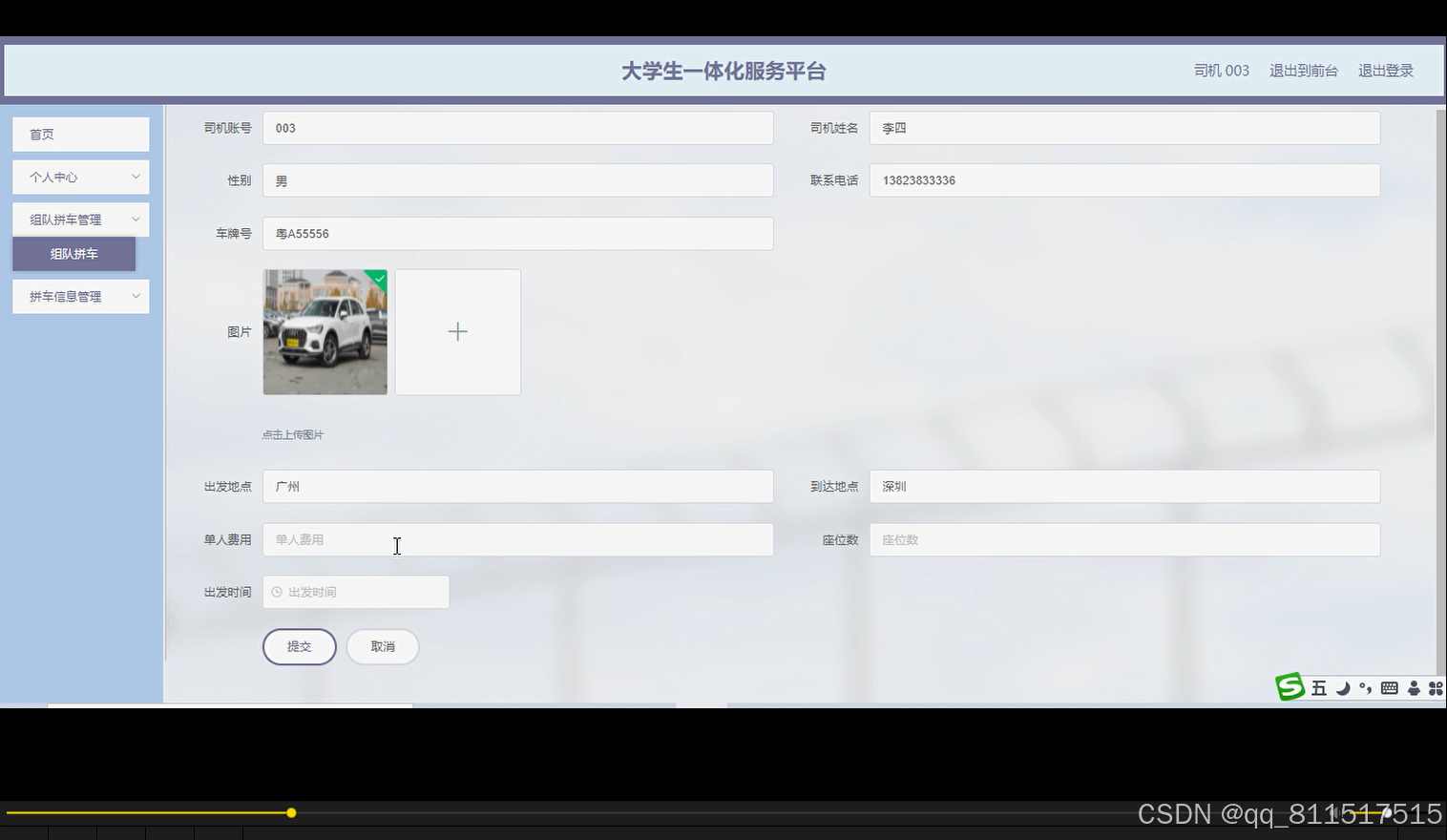Focus the 性别 input field
This screenshot has height=840, width=1447.
(x=518, y=180)
